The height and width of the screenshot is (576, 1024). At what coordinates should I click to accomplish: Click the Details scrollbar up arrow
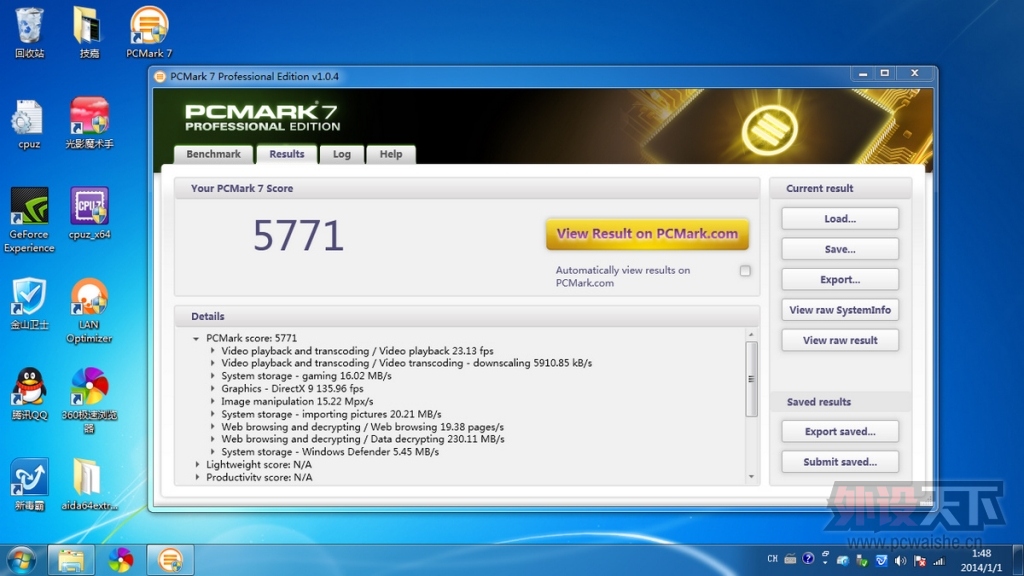(751, 334)
